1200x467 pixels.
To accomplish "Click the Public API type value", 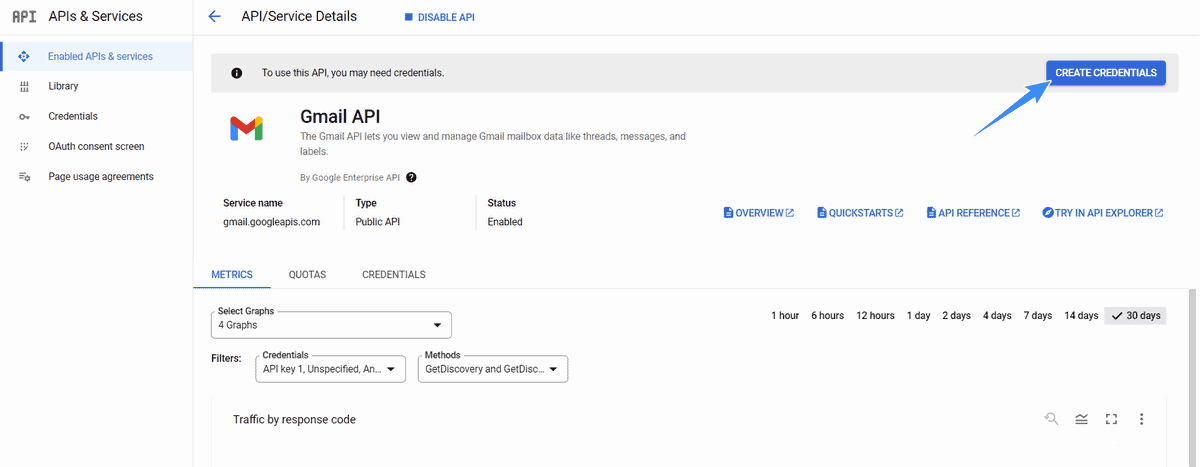I will [x=380, y=222].
